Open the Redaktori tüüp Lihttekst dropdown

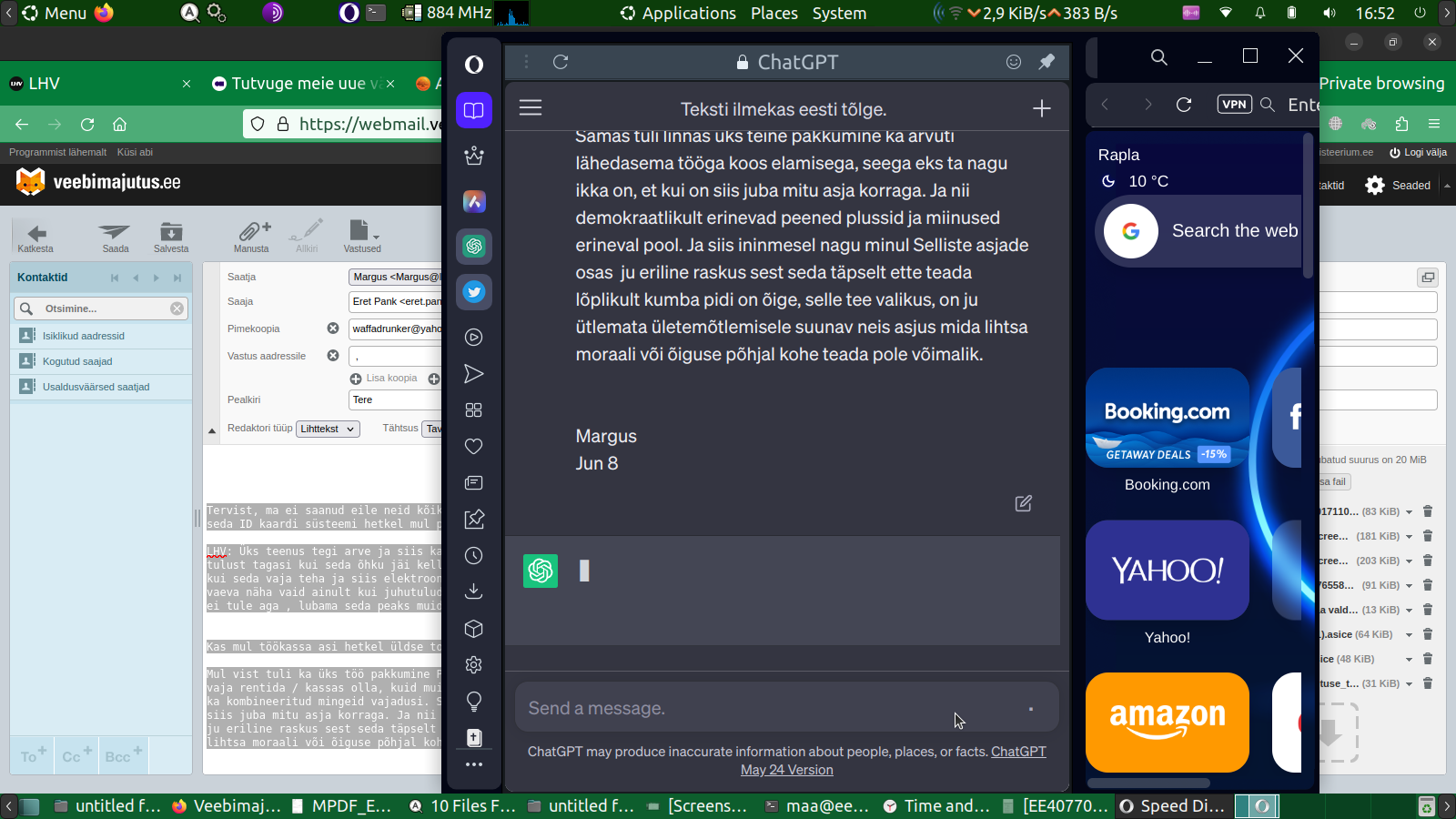[x=328, y=429]
